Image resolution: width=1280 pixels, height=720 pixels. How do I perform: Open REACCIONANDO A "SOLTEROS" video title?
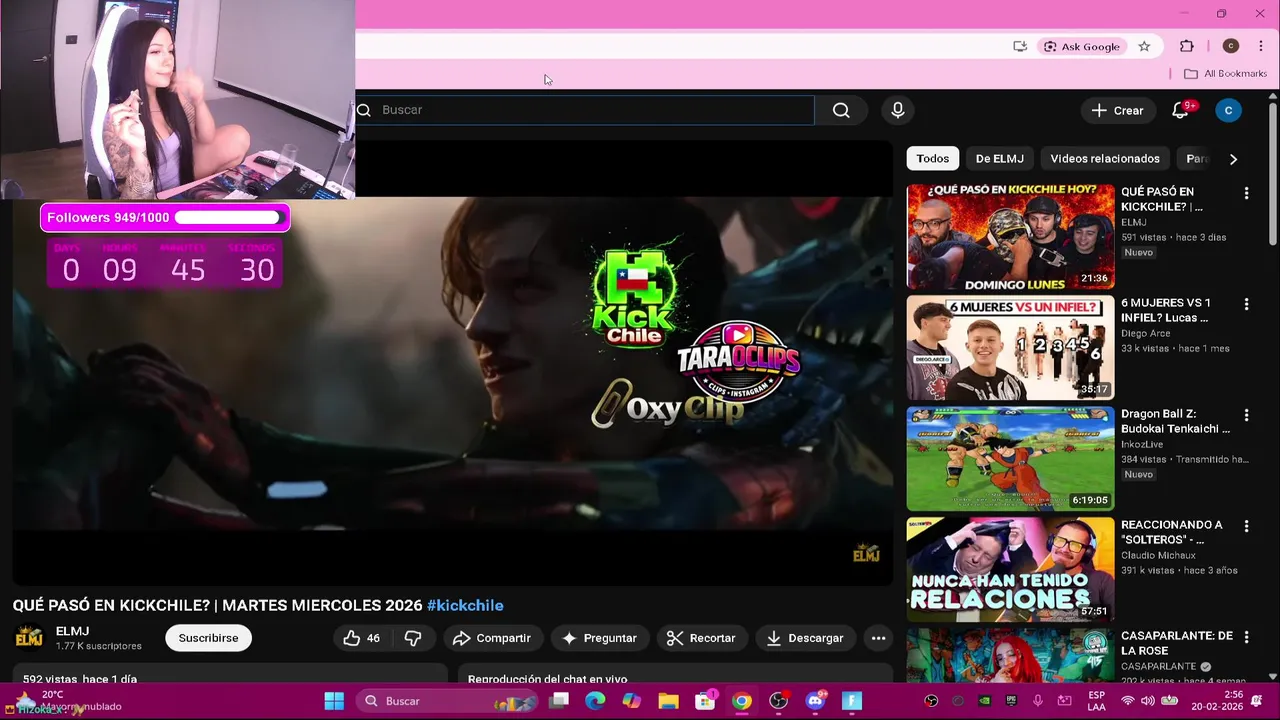[1171, 532]
